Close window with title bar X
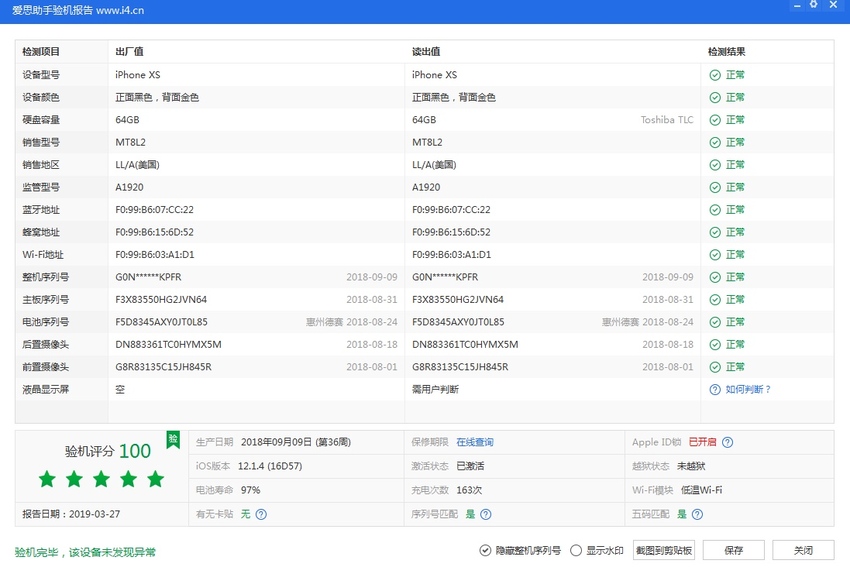 [x=833, y=5]
